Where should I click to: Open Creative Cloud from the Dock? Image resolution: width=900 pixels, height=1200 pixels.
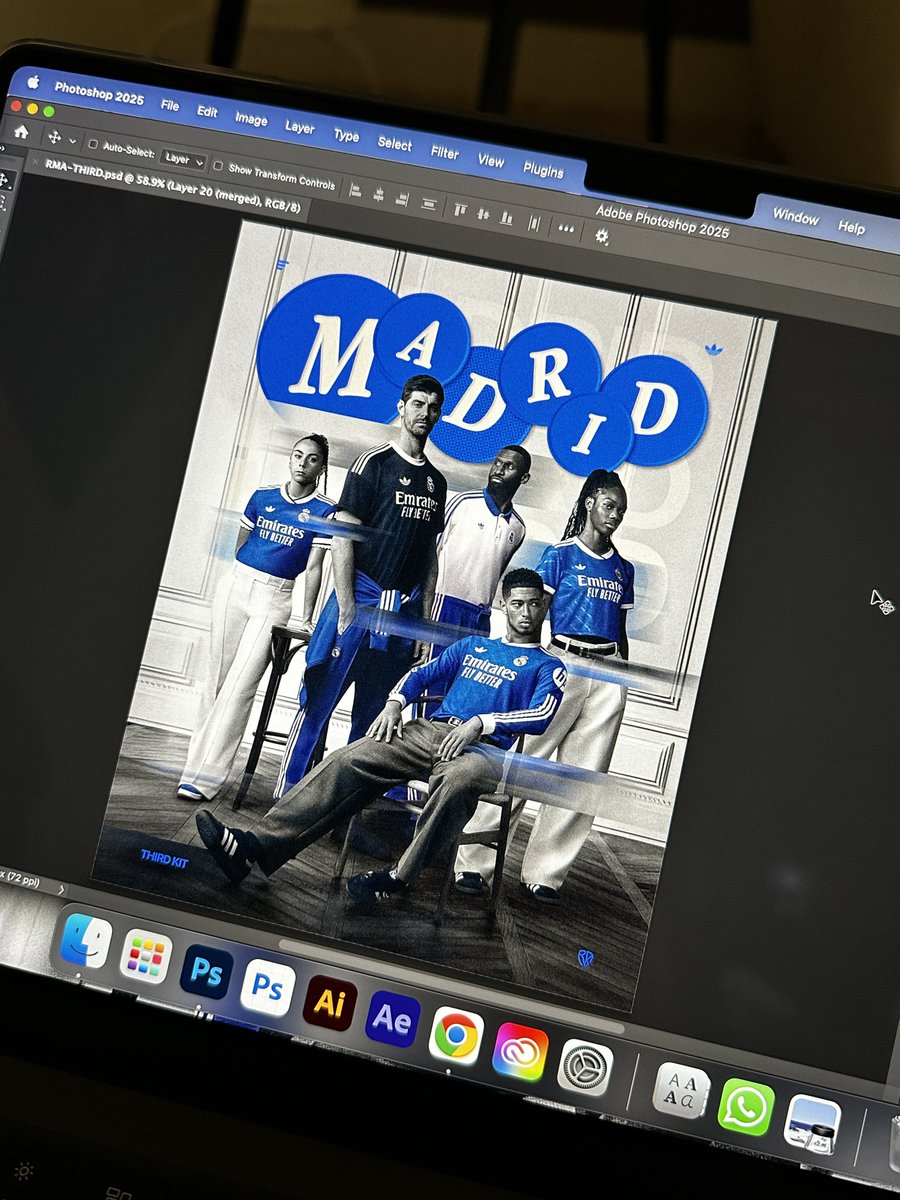coord(520,1051)
